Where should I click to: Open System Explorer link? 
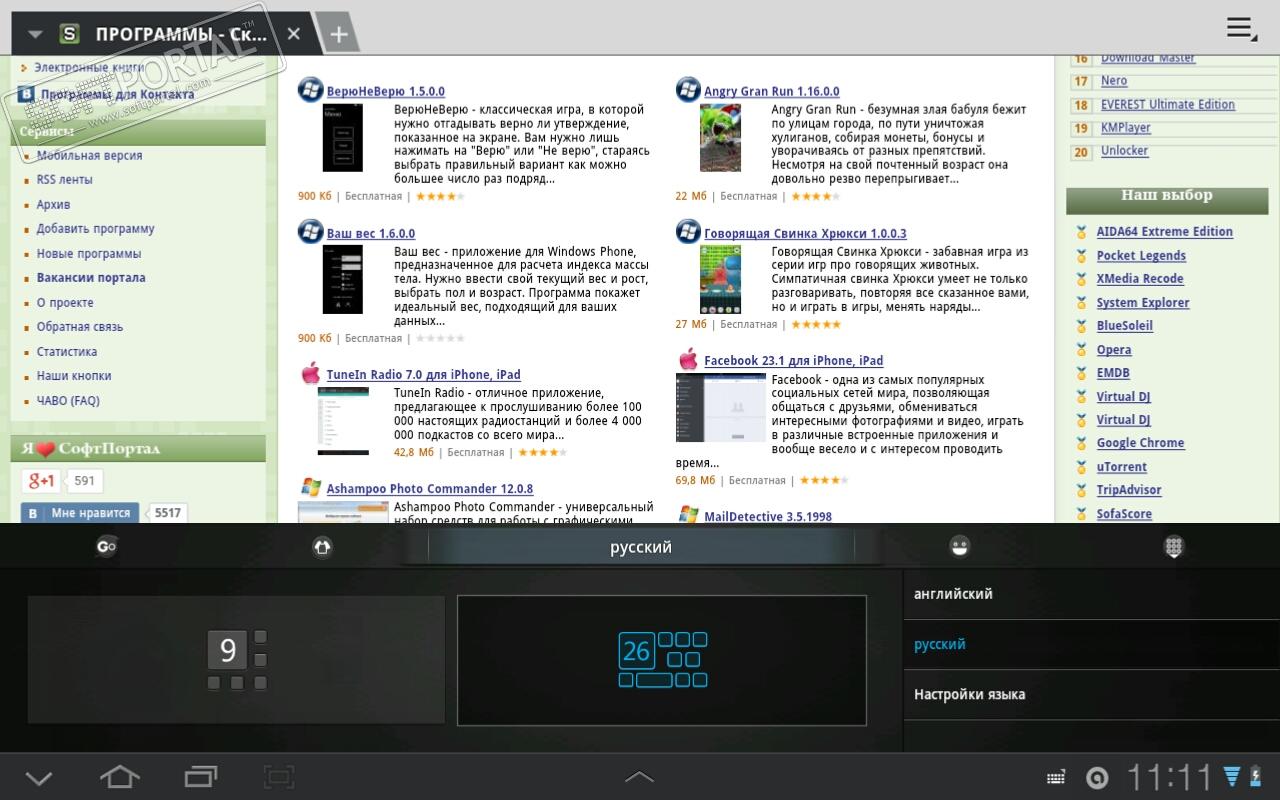pos(1143,303)
